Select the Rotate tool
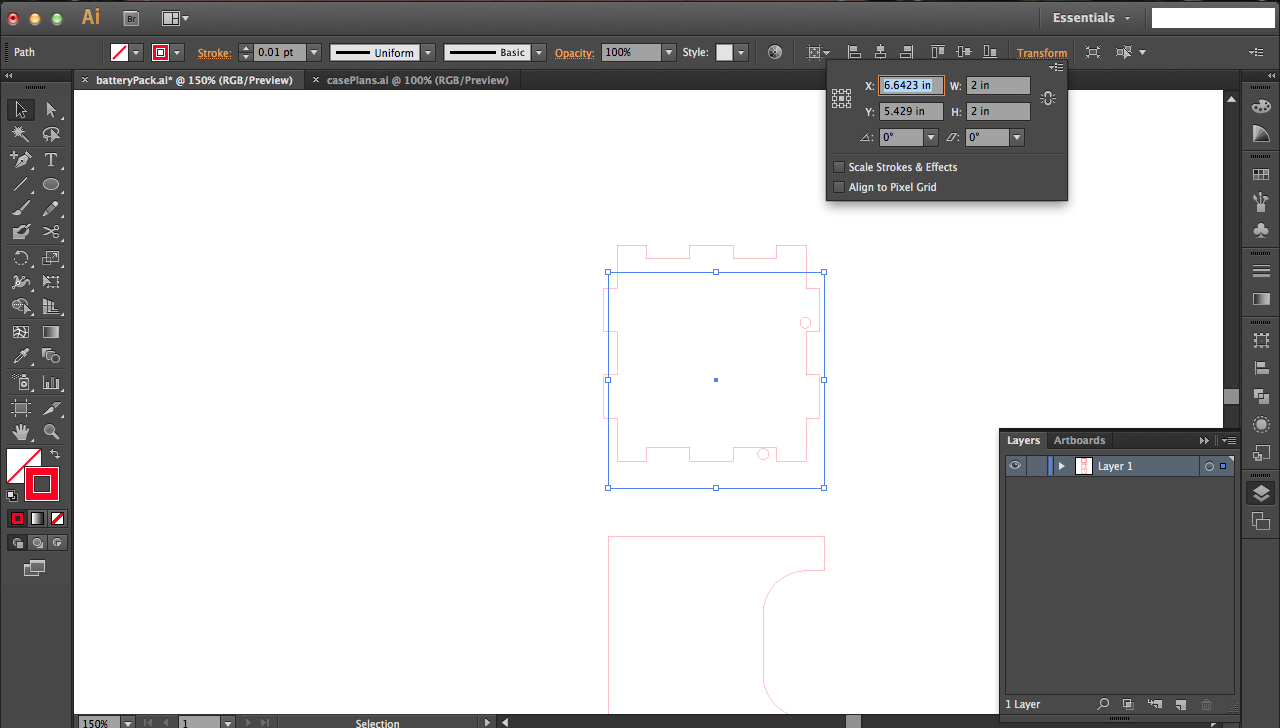 click(21, 258)
